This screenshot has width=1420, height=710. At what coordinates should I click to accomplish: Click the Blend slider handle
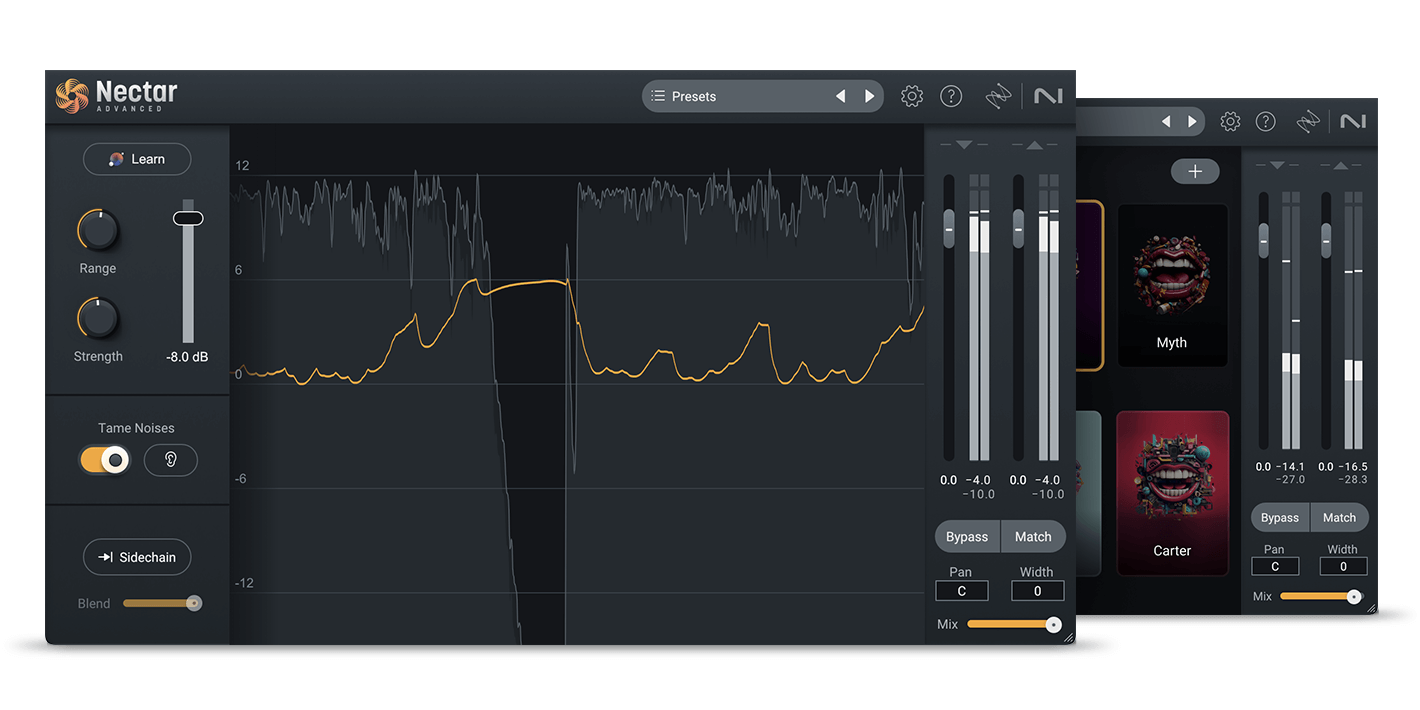pos(194,603)
